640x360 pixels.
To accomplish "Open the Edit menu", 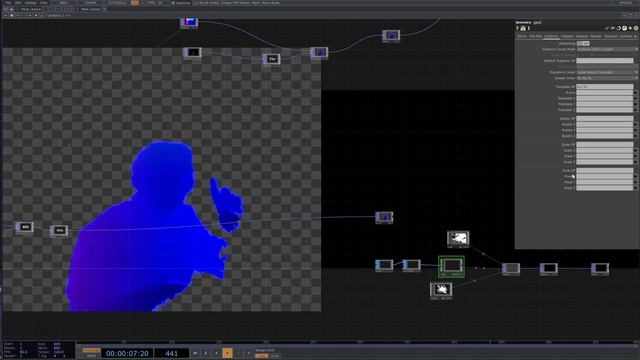I will tap(18, 3).
